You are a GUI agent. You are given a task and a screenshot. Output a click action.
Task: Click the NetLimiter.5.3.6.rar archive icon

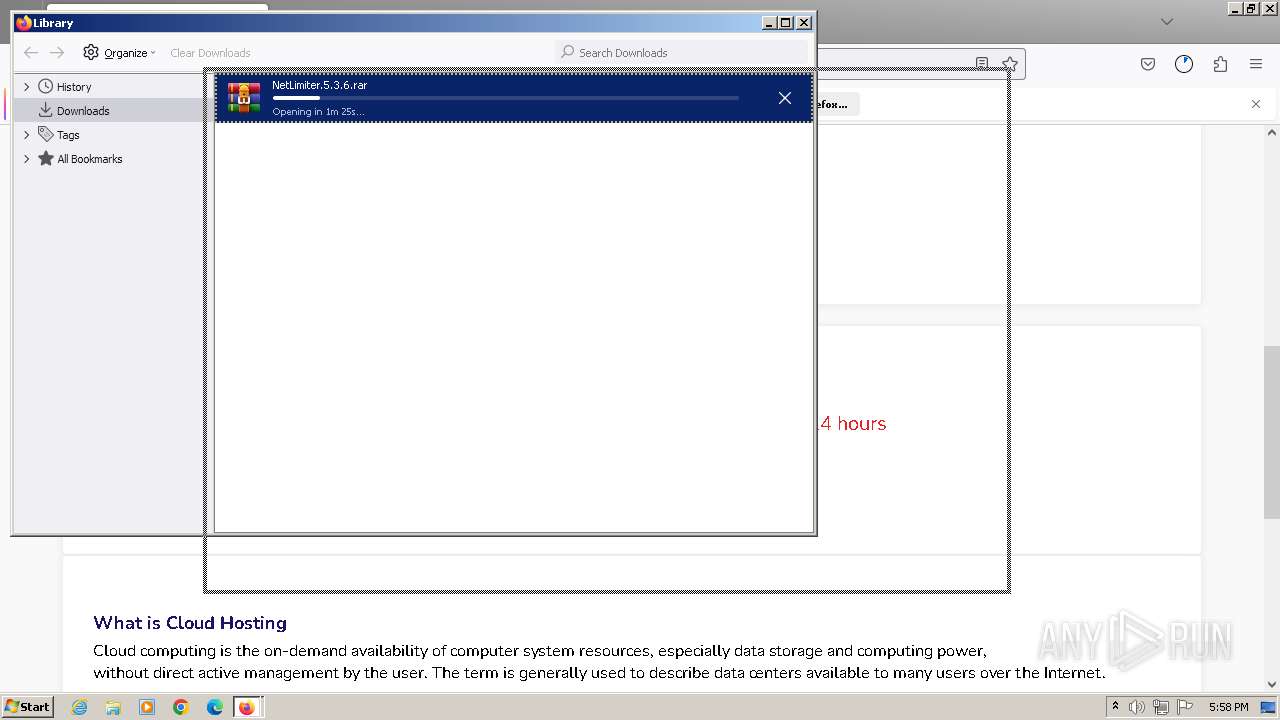pyautogui.click(x=244, y=97)
